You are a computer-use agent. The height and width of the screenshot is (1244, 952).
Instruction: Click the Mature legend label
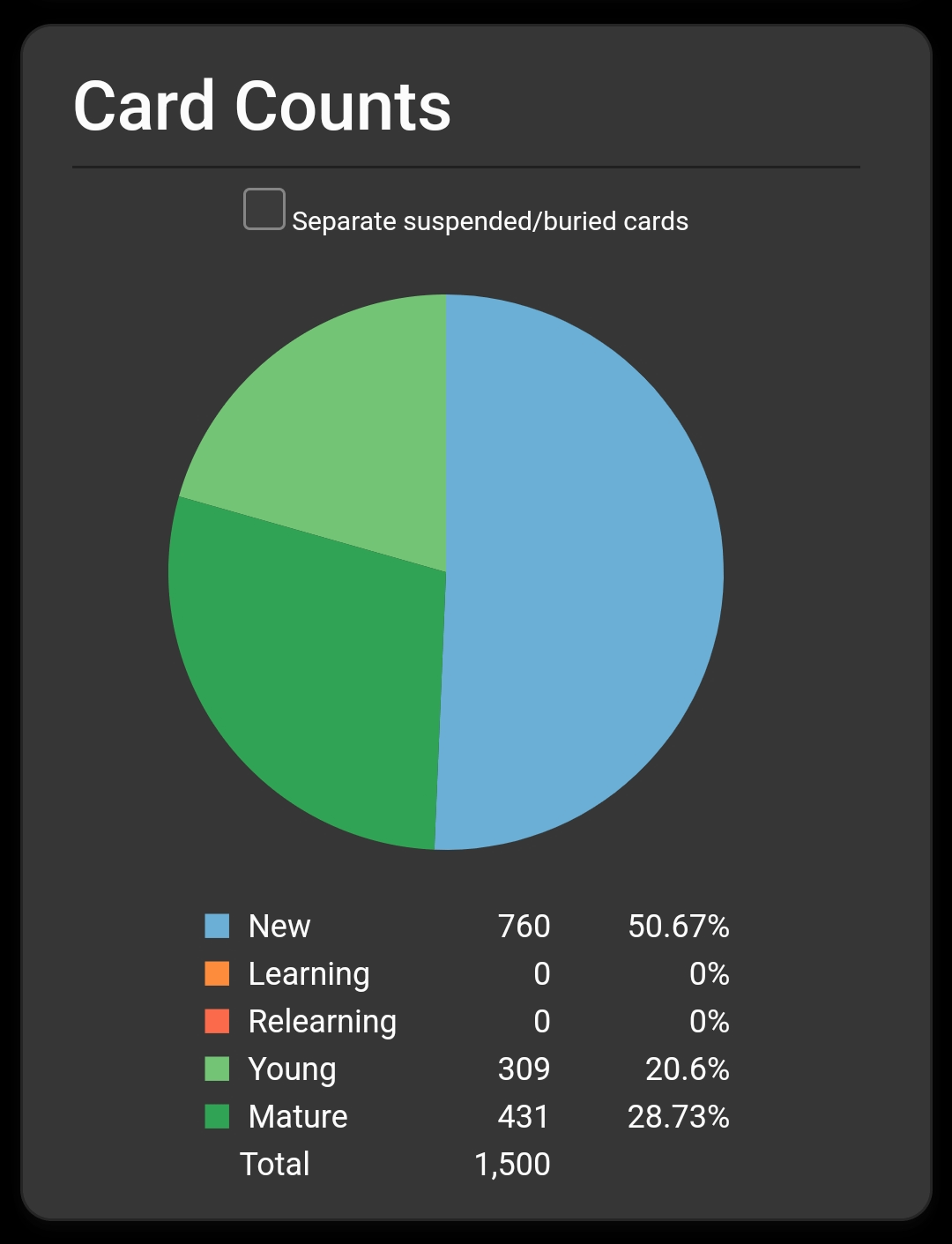pyautogui.click(x=298, y=1117)
